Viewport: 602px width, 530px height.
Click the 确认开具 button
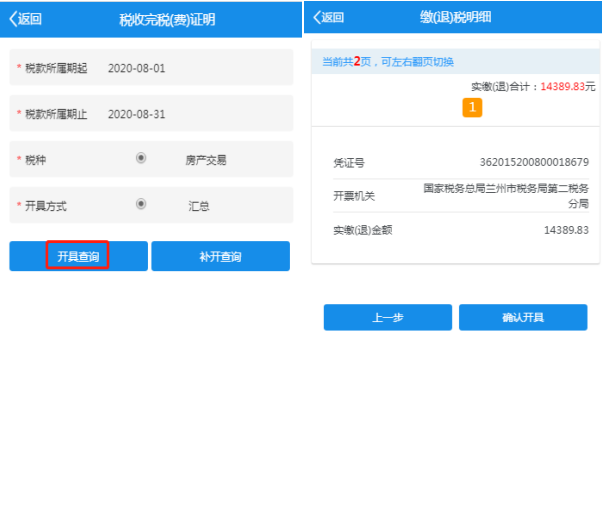click(x=523, y=317)
